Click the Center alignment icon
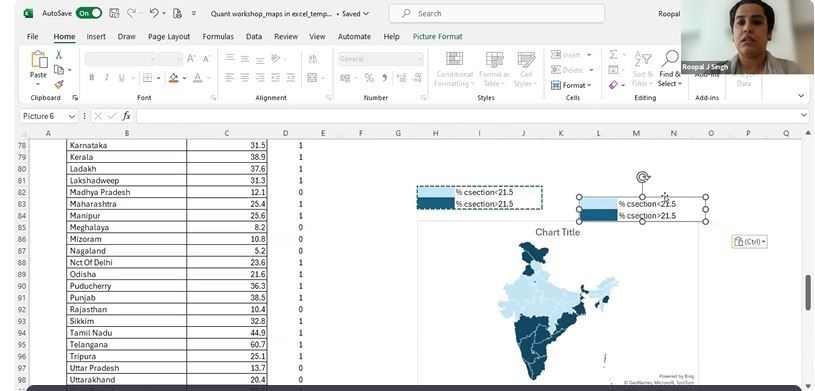The width and height of the screenshot is (815, 391). click(x=245, y=77)
